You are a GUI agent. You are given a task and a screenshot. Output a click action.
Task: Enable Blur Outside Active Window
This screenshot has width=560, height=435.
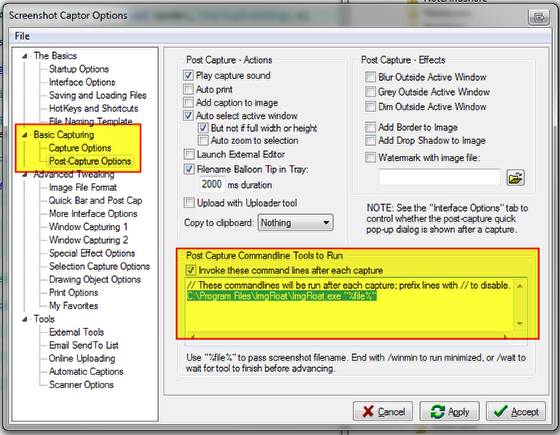coord(370,77)
